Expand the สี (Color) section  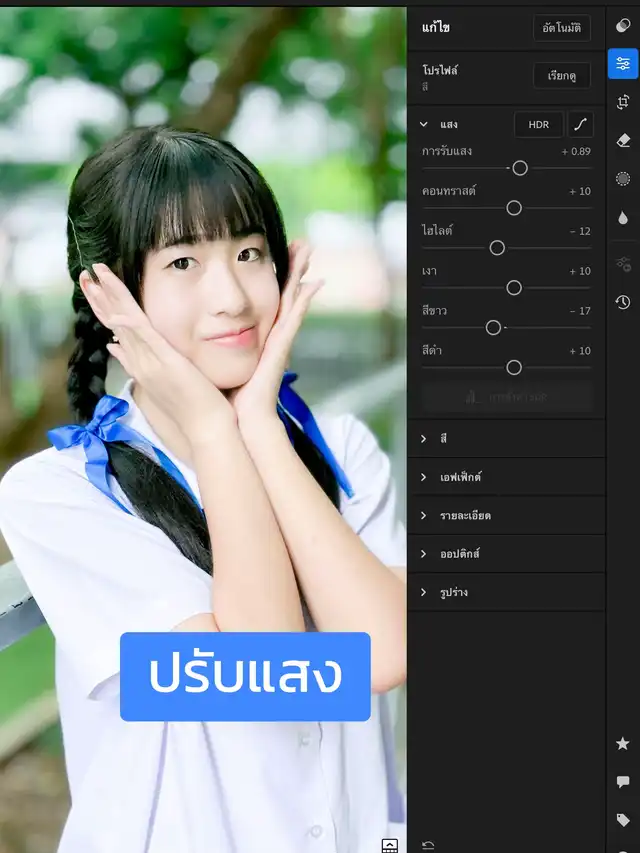click(424, 439)
